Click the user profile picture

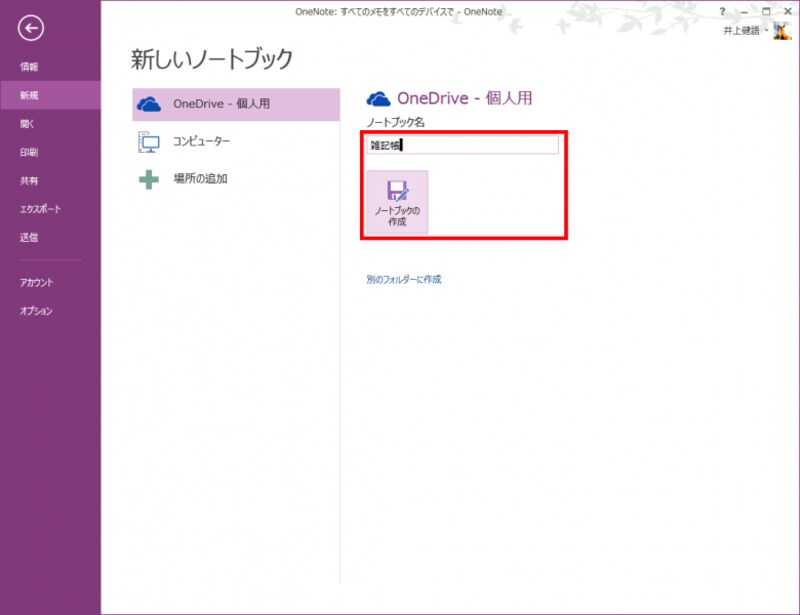(782, 31)
